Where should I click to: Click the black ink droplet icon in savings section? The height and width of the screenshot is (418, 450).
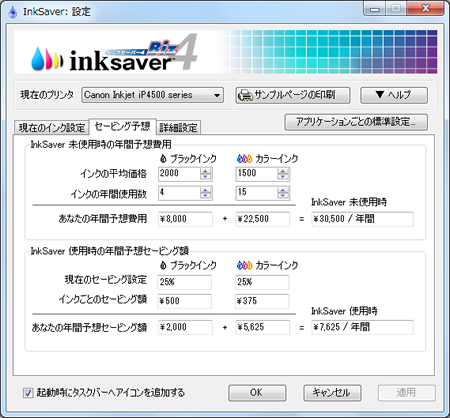click(x=163, y=265)
